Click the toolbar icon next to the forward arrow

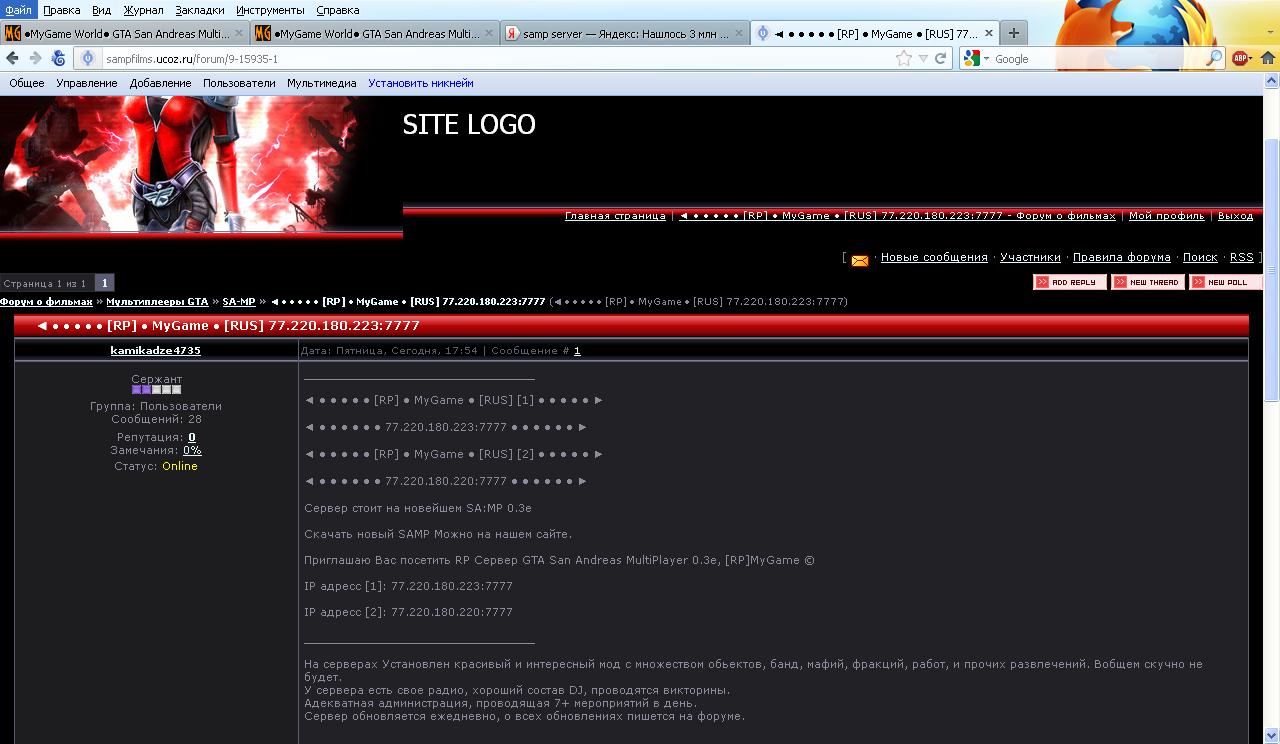pyautogui.click(x=58, y=59)
